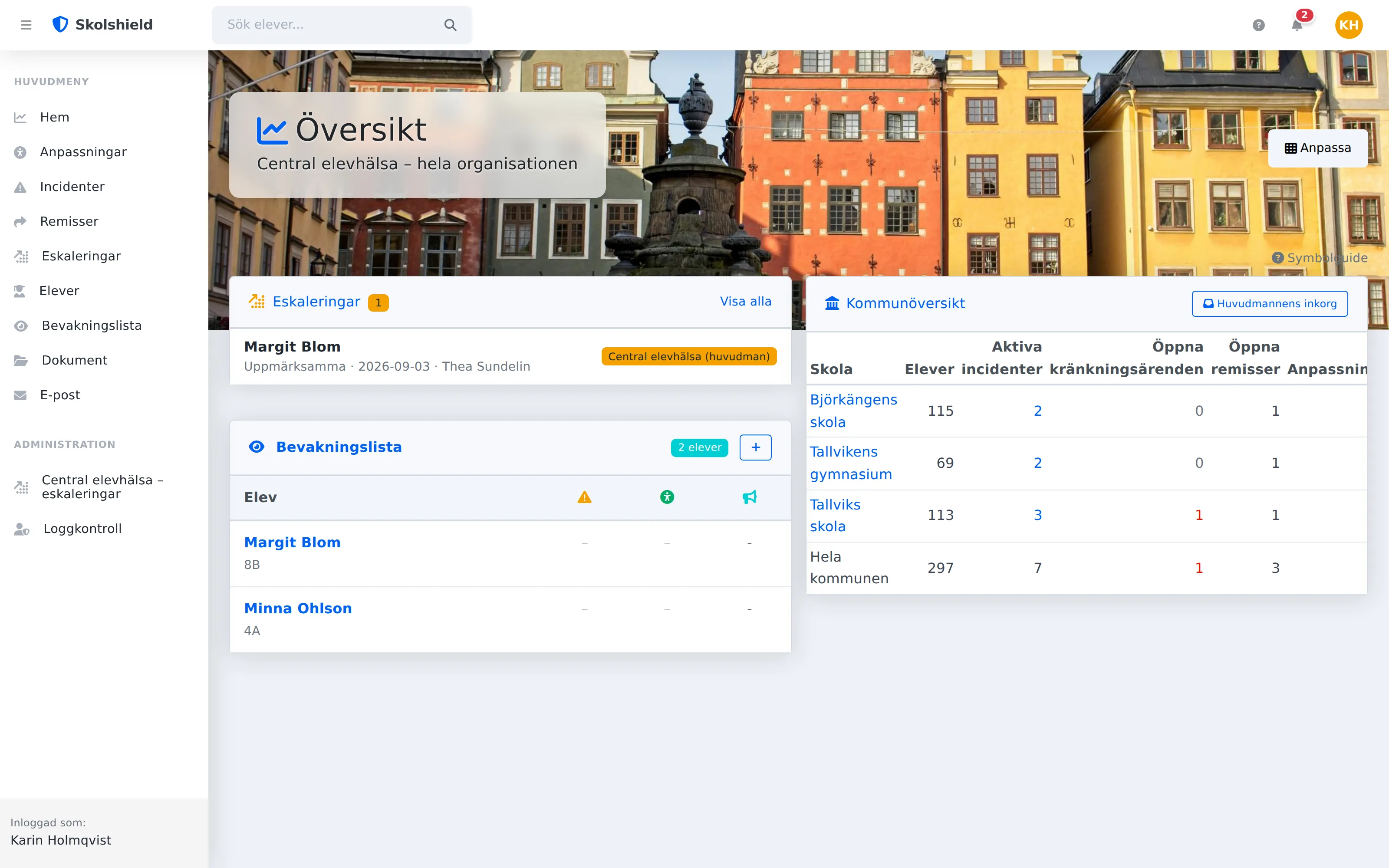Focus the Sök elever search field
This screenshot has height=868, width=1389.
tap(342, 25)
